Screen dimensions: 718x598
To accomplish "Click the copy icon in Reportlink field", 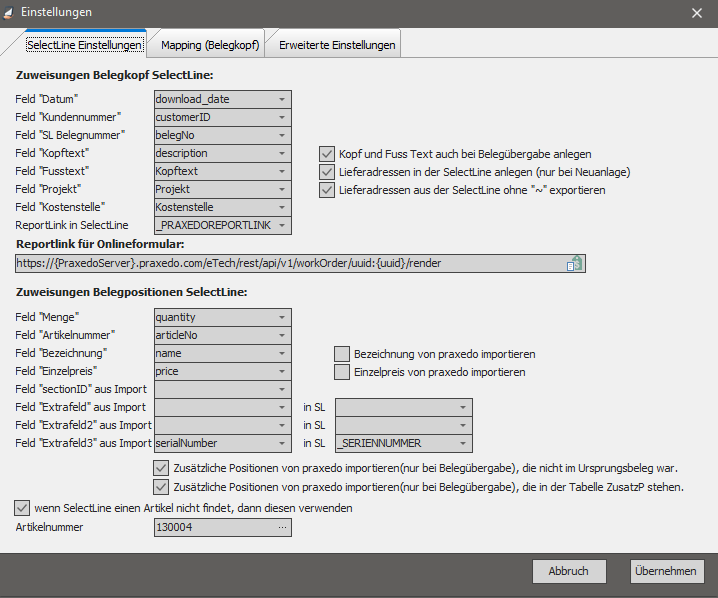I will click(x=575, y=263).
